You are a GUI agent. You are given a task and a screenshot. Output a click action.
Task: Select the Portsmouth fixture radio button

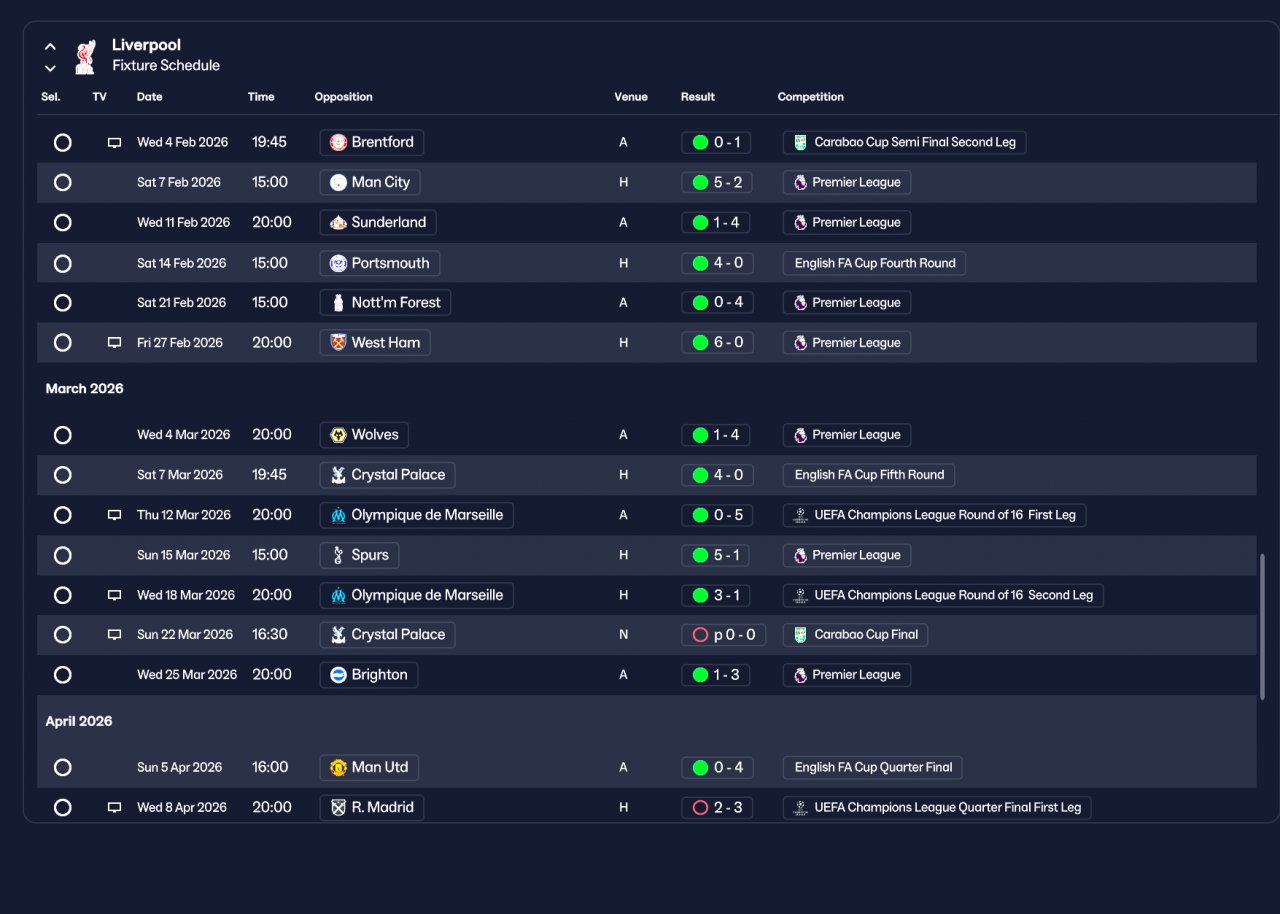(x=62, y=263)
